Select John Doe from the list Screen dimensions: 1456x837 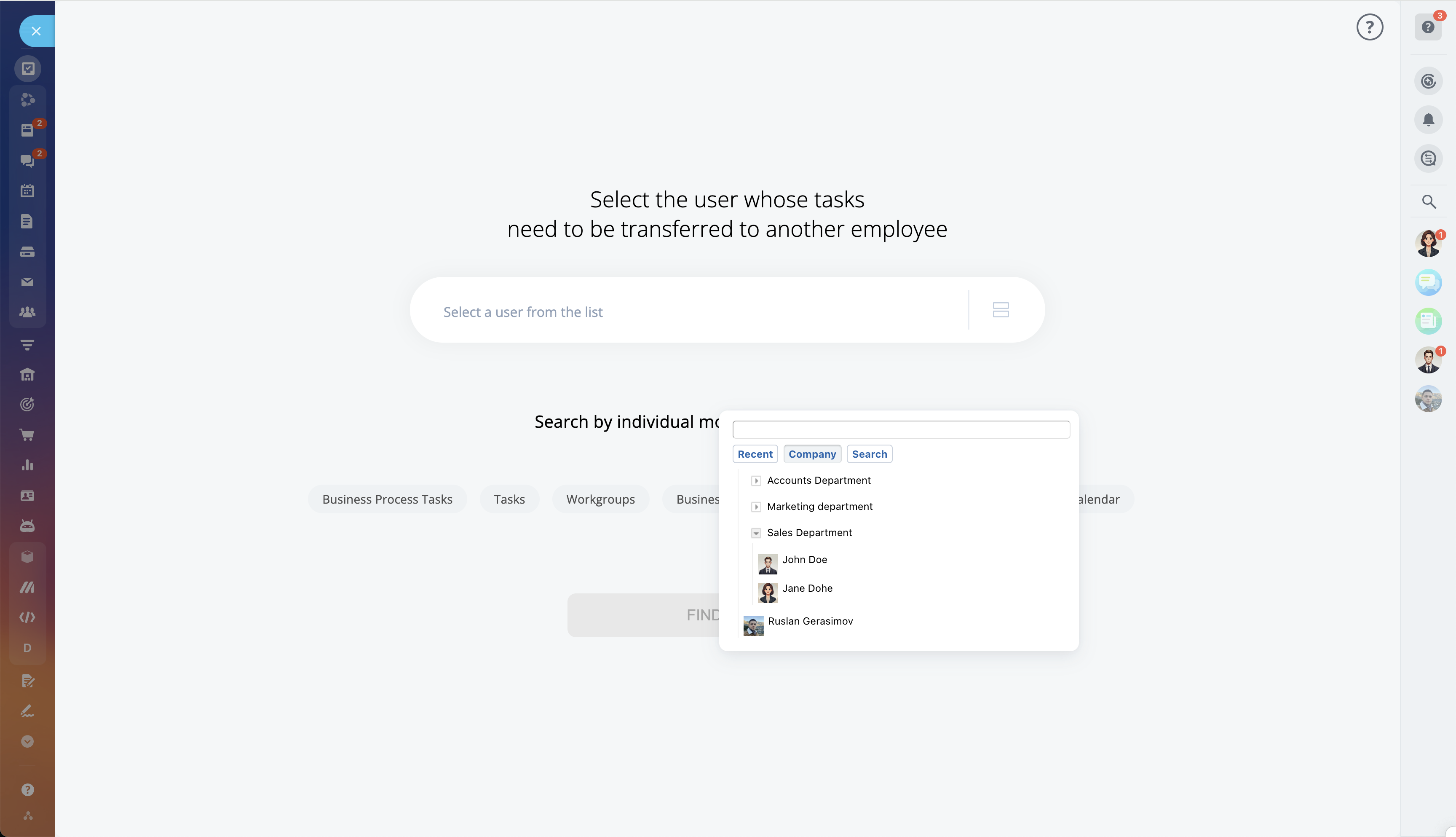click(x=804, y=560)
